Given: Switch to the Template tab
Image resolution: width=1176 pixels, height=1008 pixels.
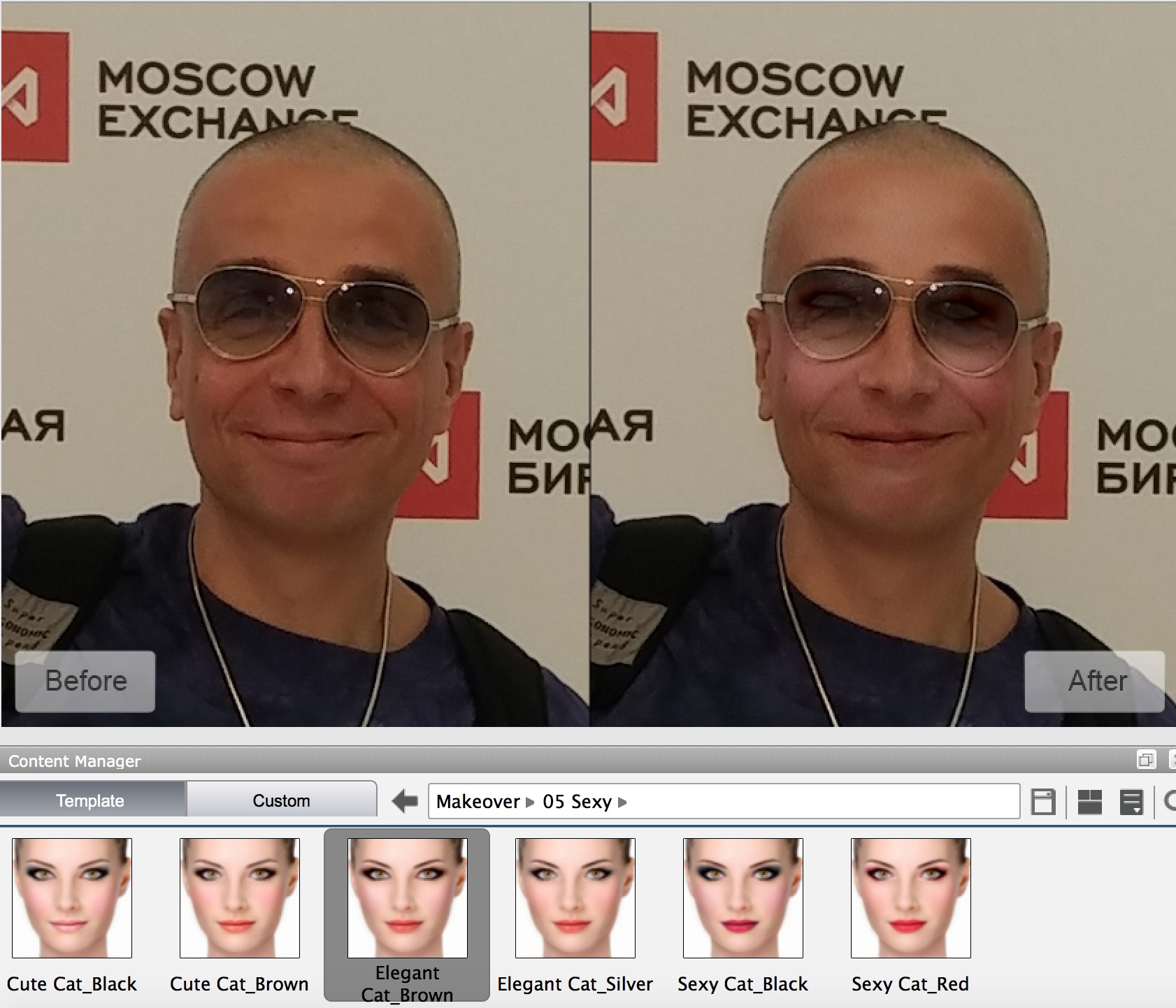Looking at the screenshot, I should pos(90,800).
